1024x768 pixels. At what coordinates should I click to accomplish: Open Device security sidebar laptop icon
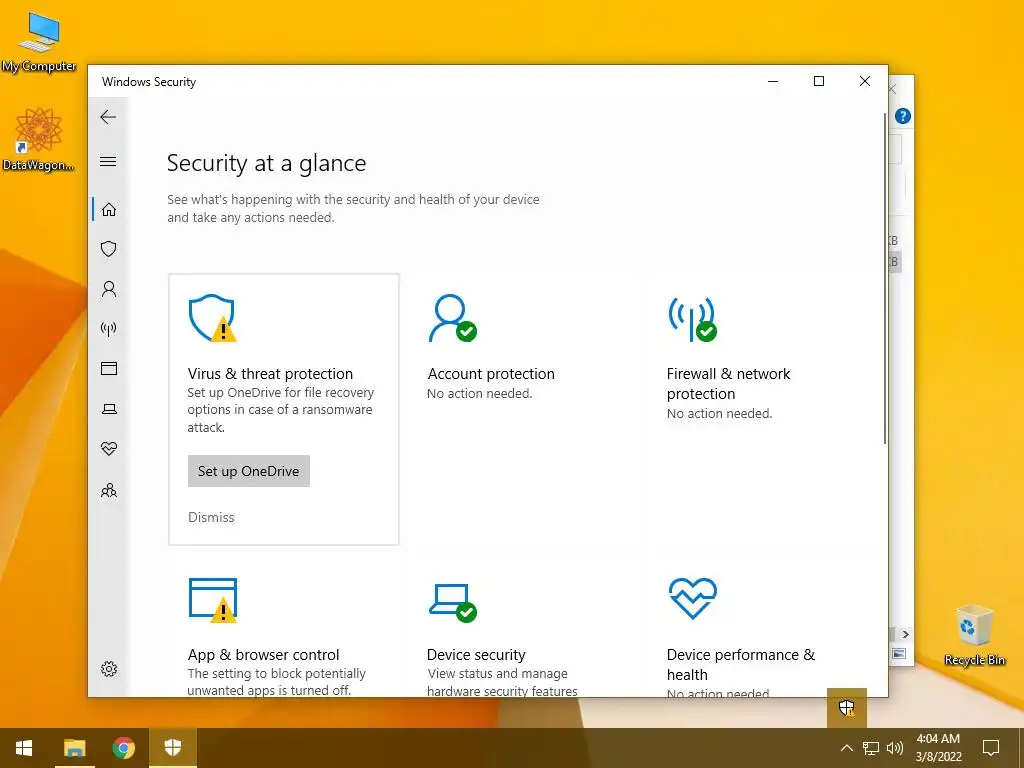(x=109, y=409)
